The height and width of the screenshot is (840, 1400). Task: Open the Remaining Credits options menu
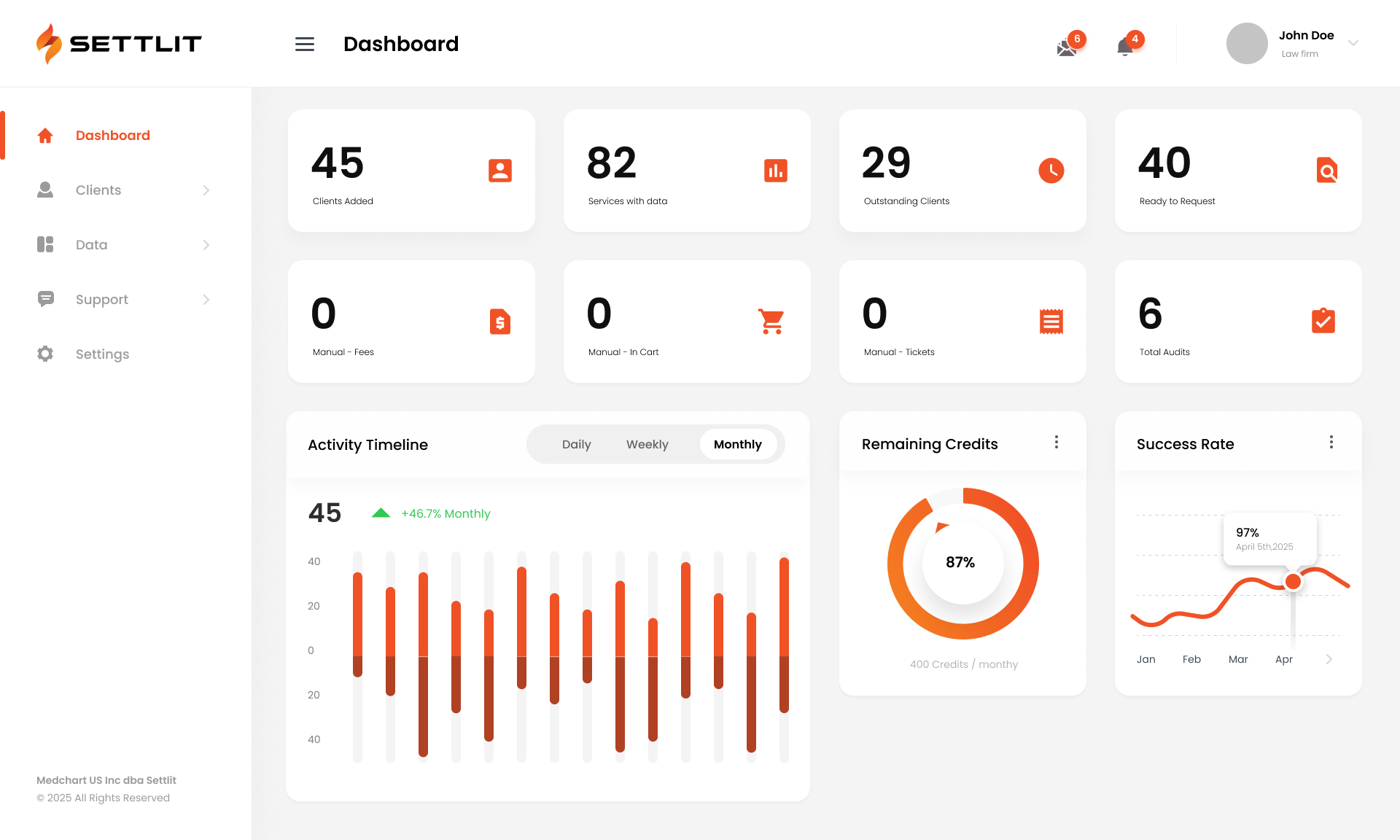(x=1056, y=442)
